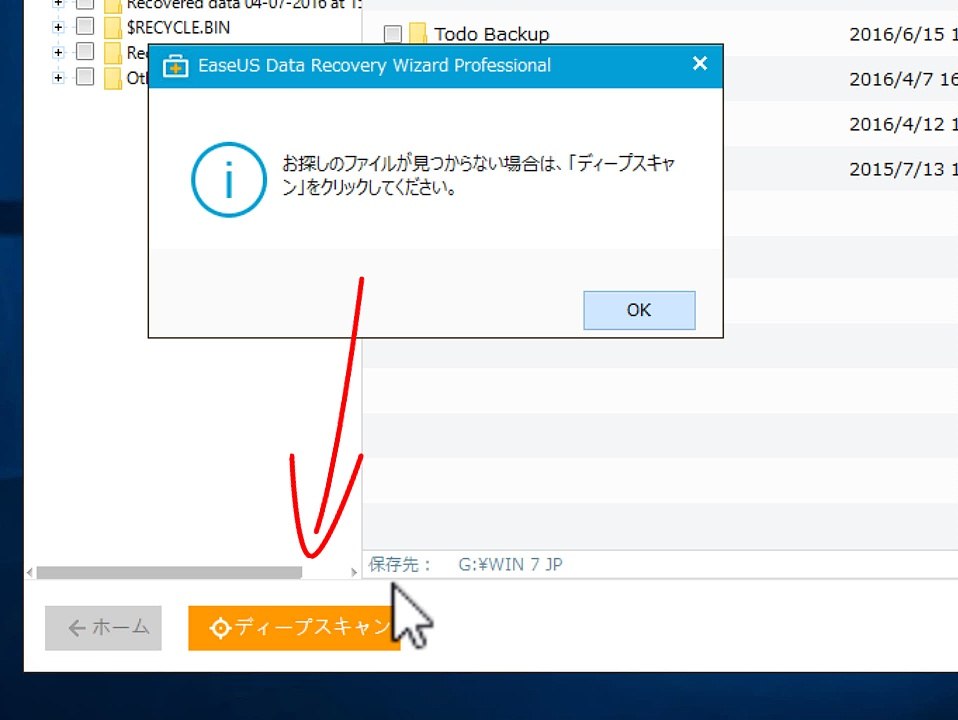Screen dimensions: 958x720
Task: Click the EaseUS logo in dialog title
Action: (x=175, y=66)
